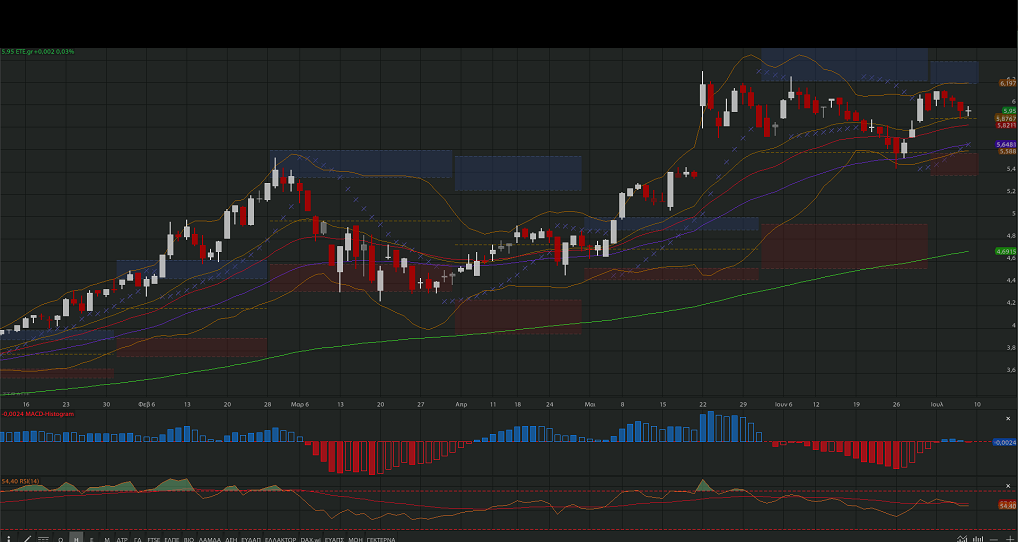The width and height of the screenshot is (1018, 542).
Task: Switch to the ΕΥΔΑΠ symbol tab
Action: tap(251, 539)
